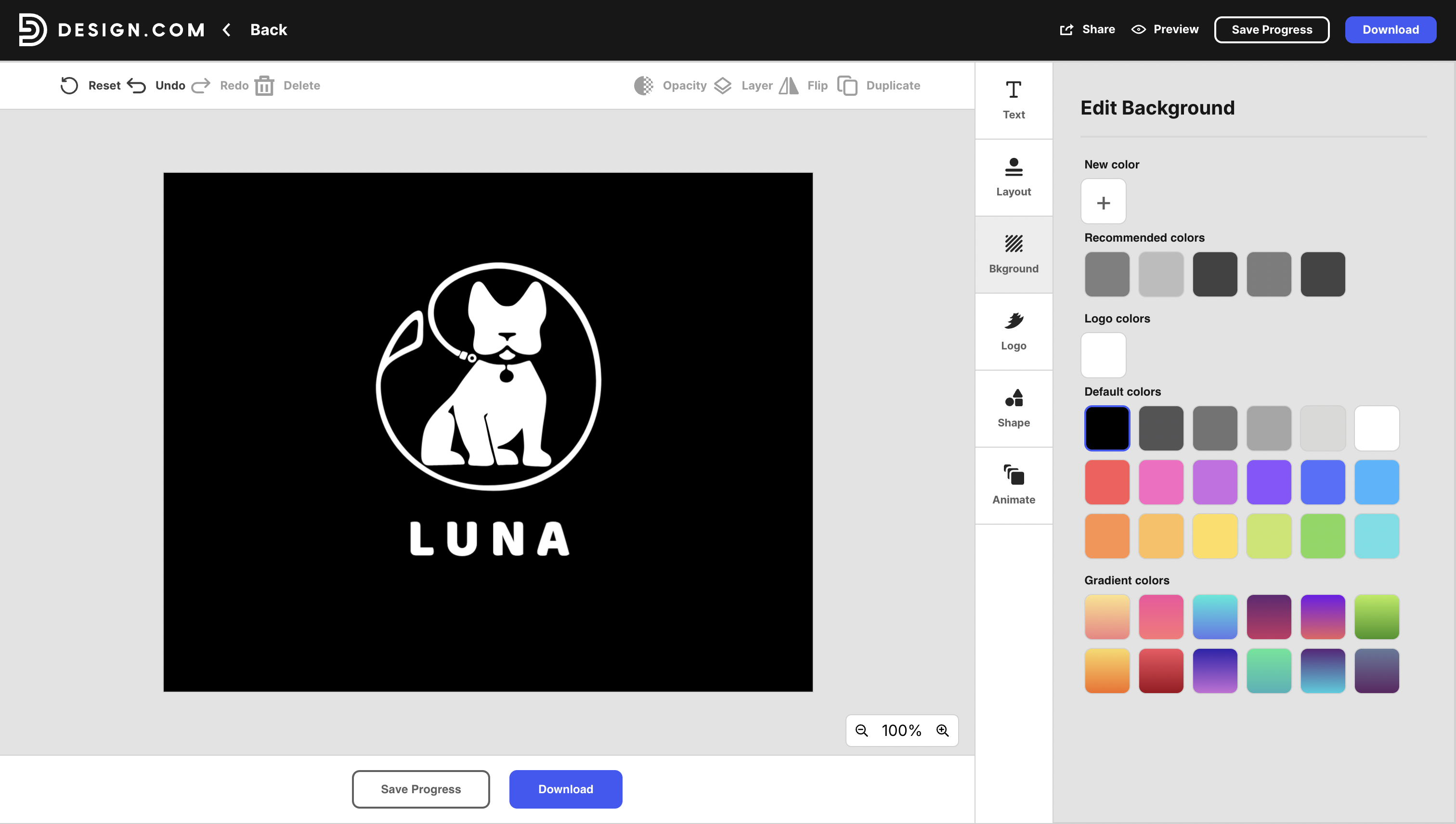Screen dimensions: 1456x824
Task: Apply the cyan-to-blue gradient swatch
Action: click(x=1215, y=617)
